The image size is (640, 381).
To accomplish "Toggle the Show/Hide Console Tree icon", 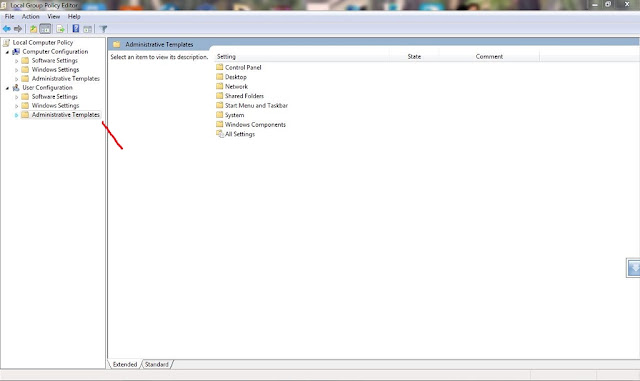I will pyautogui.click(x=45, y=29).
